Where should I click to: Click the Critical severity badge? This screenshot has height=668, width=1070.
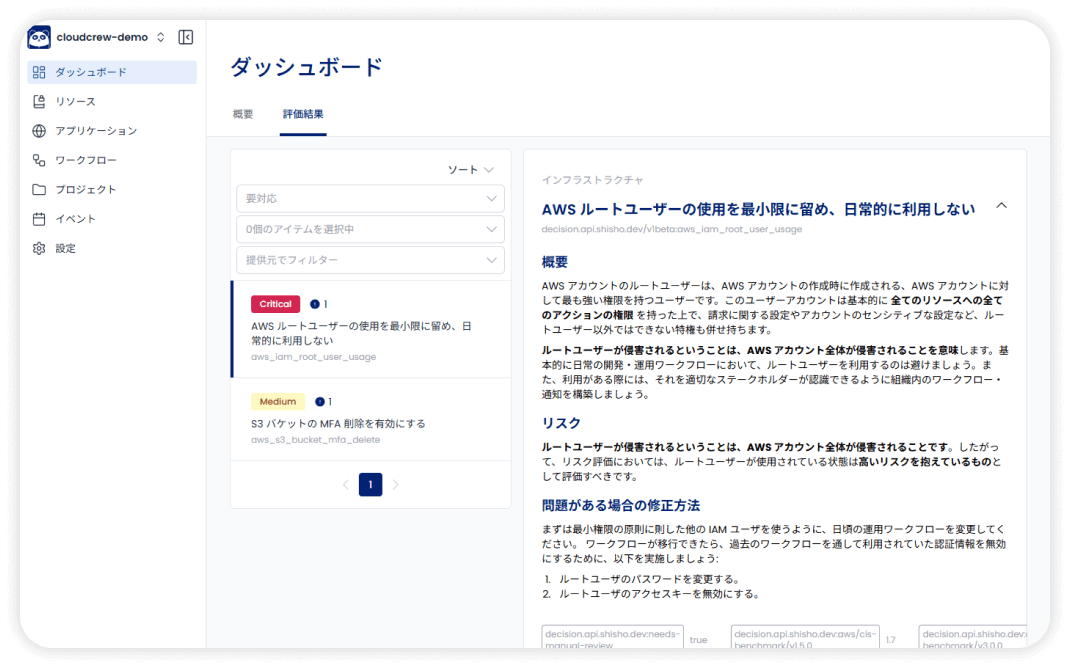[276, 304]
